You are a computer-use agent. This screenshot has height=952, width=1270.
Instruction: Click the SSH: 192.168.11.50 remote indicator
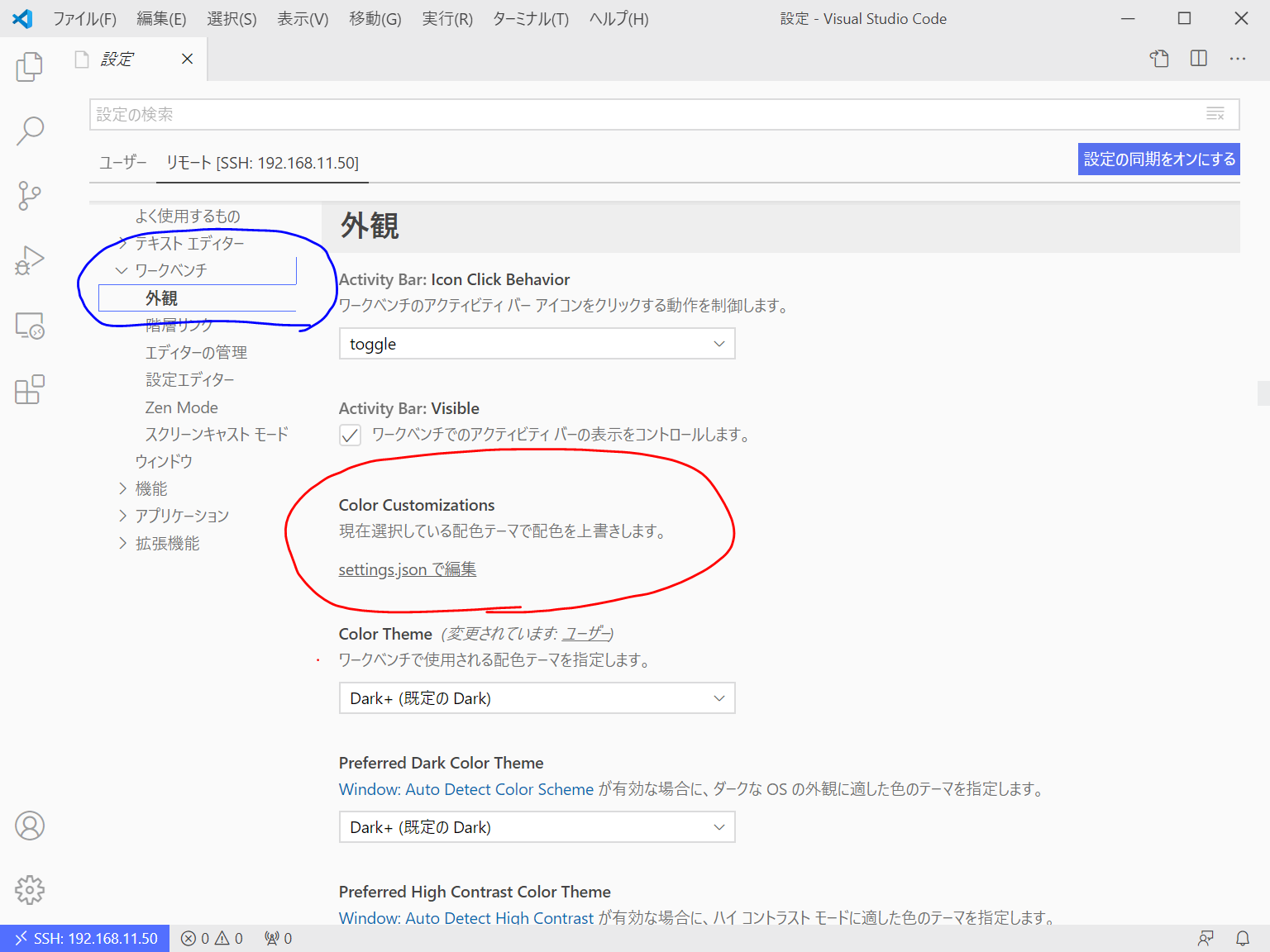85,938
